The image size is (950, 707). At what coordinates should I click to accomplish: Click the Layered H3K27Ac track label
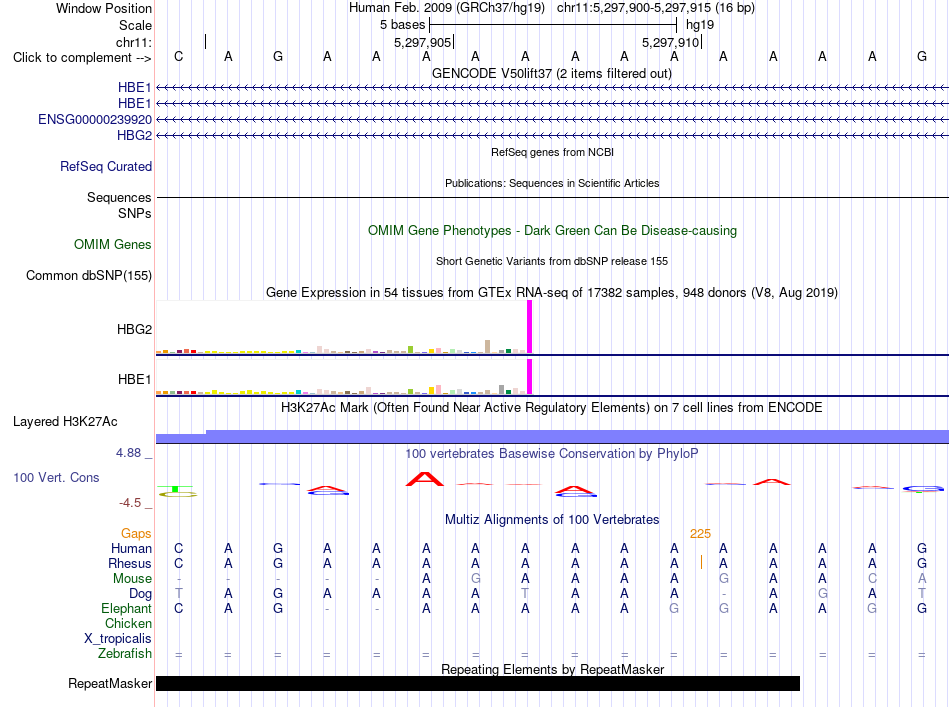click(x=65, y=422)
